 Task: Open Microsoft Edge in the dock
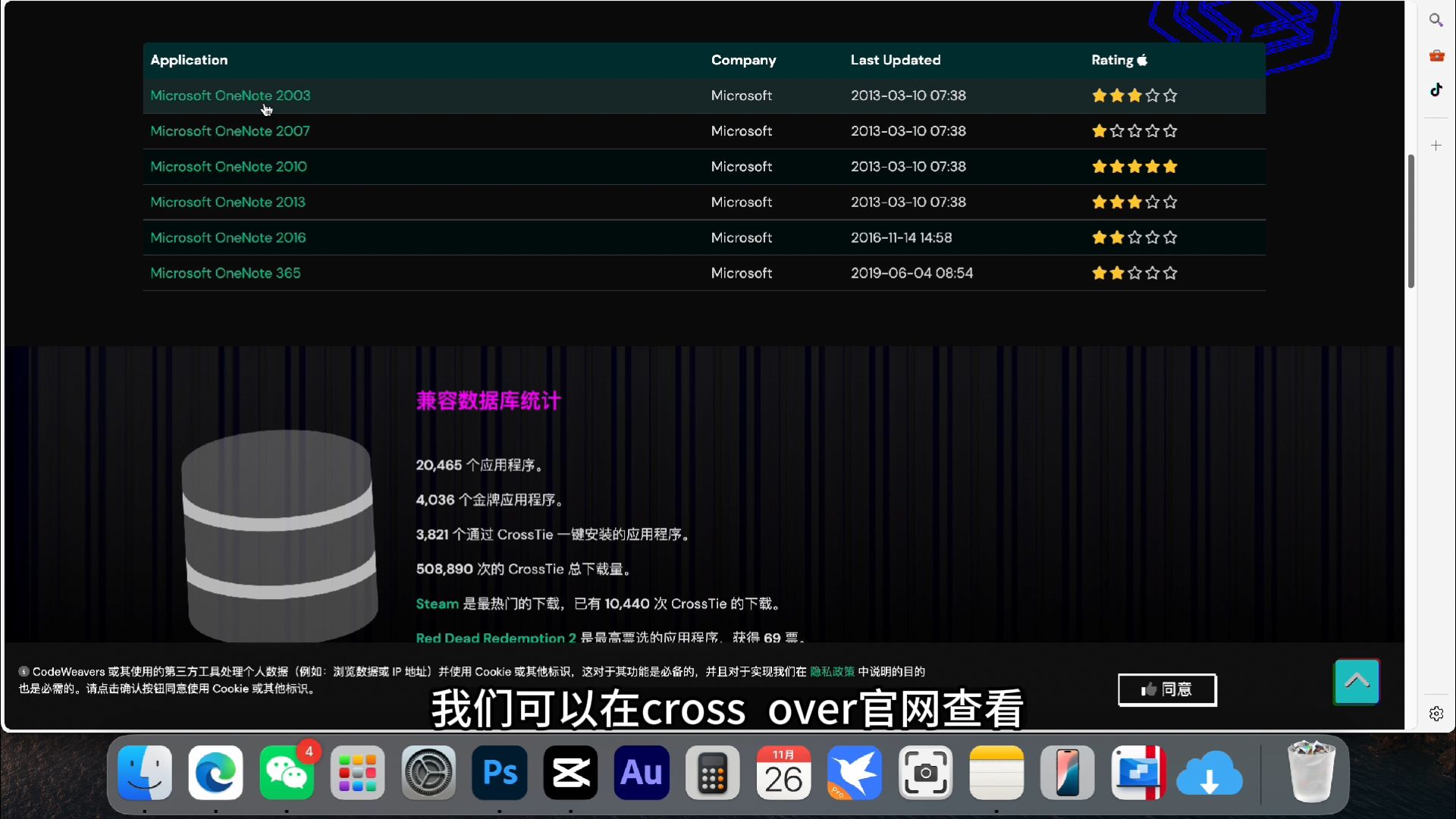click(x=215, y=773)
